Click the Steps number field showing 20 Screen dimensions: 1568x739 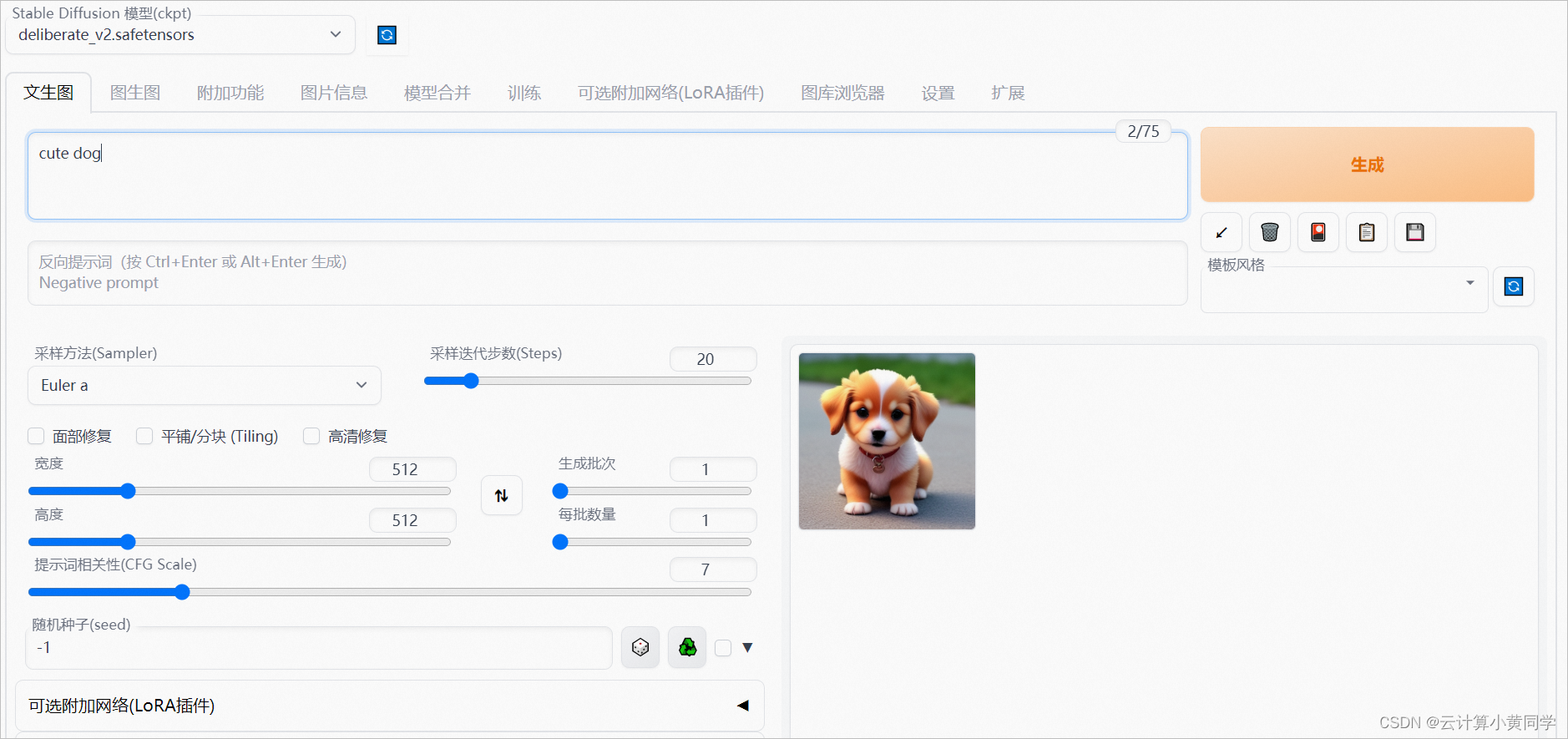pos(713,359)
